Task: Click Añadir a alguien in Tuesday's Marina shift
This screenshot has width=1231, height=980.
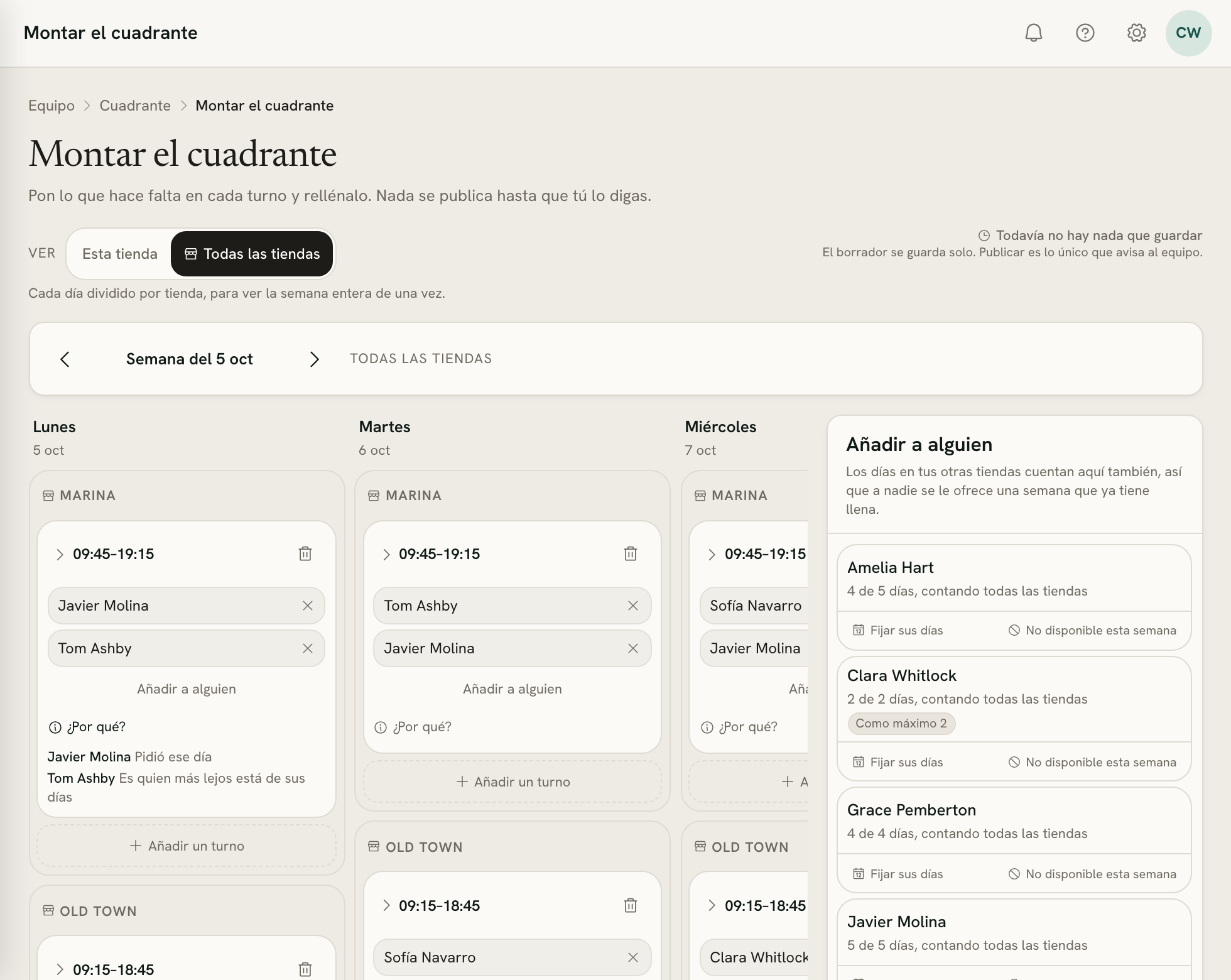Action: pyautogui.click(x=512, y=689)
